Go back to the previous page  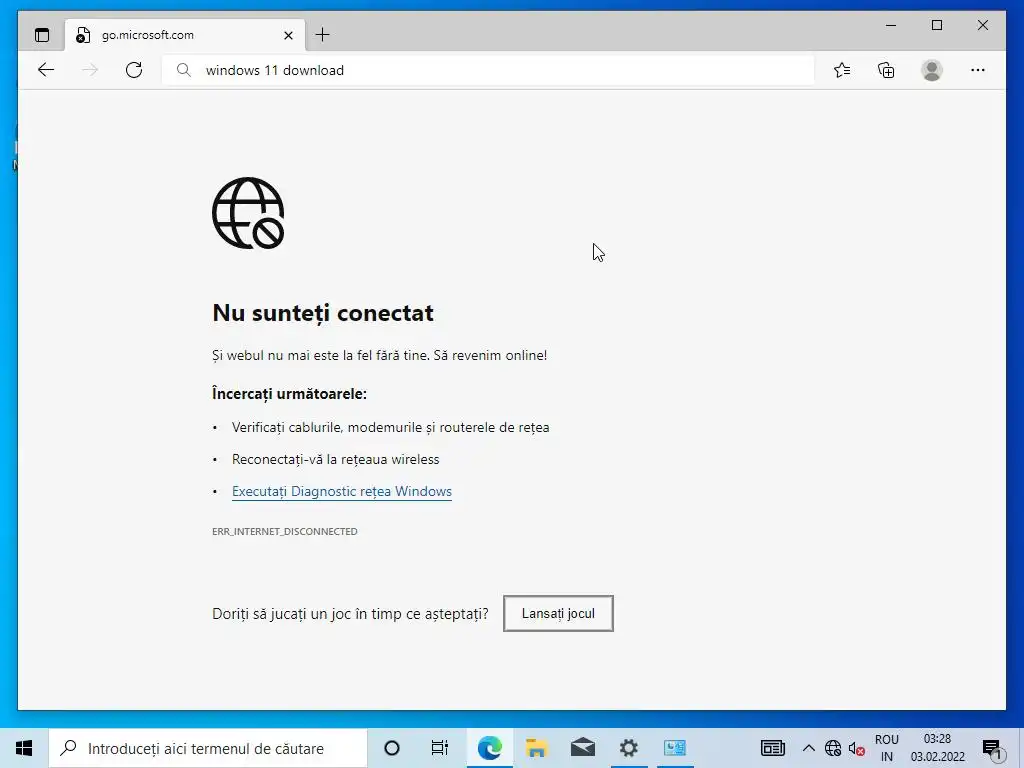pyautogui.click(x=46, y=70)
